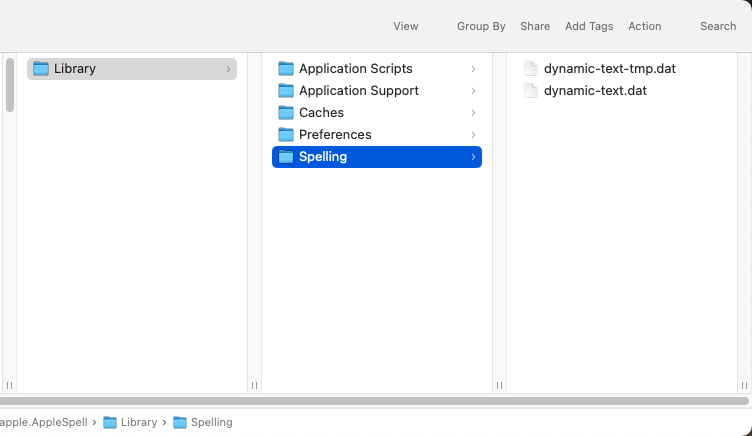Expand Preferences folder via its chevron

473,135
